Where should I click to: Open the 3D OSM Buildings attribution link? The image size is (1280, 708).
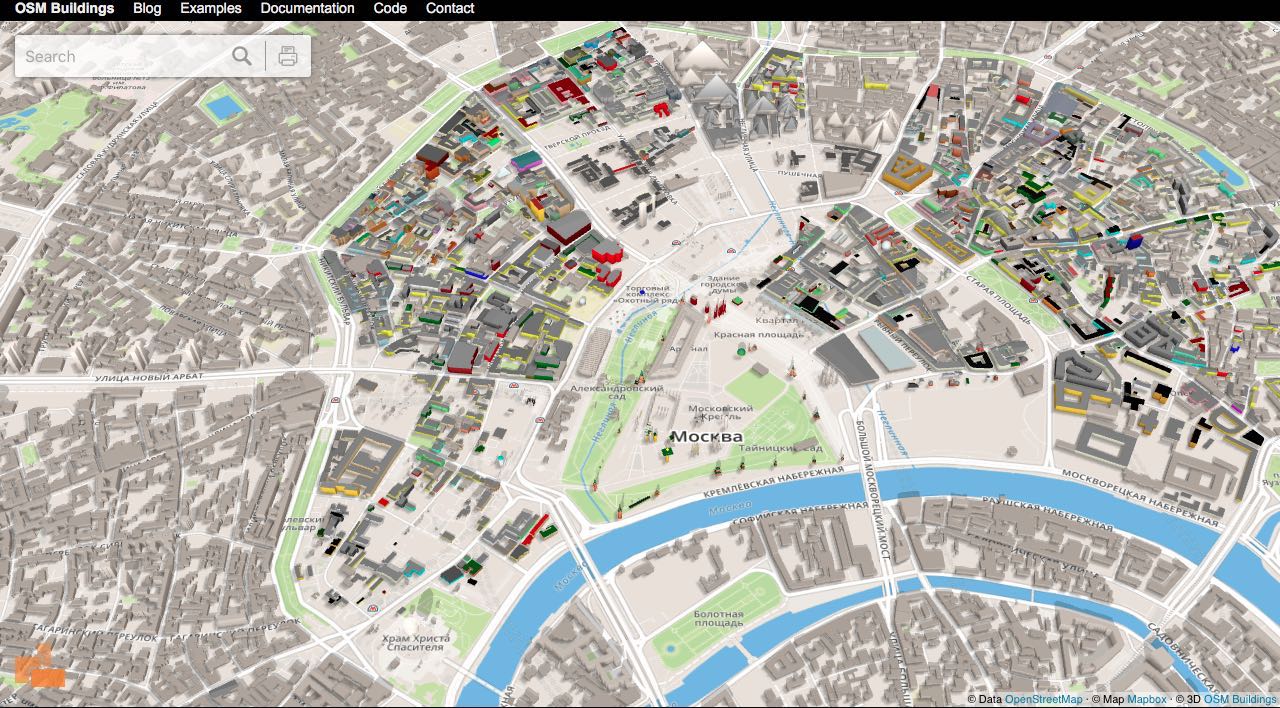[1240, 700]
